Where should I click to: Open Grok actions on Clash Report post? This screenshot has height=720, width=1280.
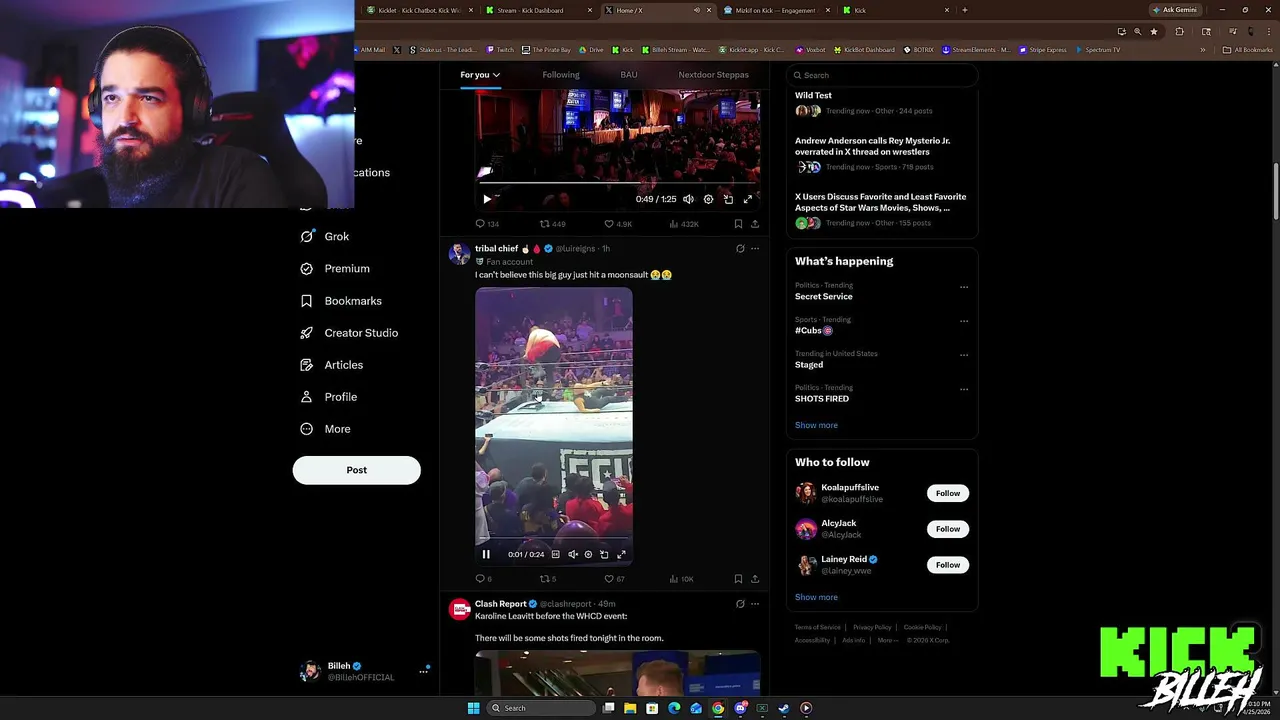coord(740,604)
